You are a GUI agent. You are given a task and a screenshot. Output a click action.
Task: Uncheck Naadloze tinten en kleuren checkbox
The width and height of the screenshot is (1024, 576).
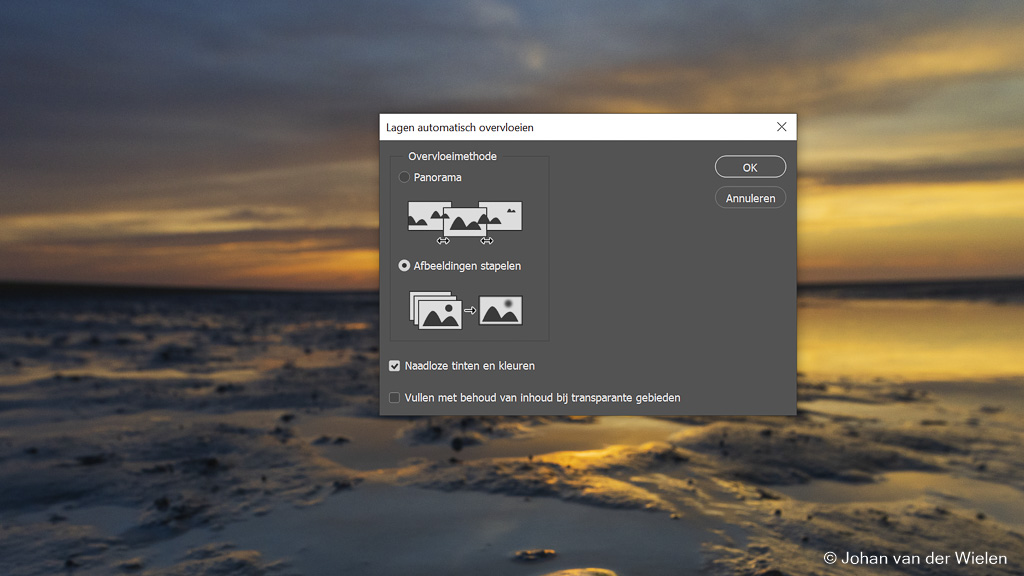[394, 366]
